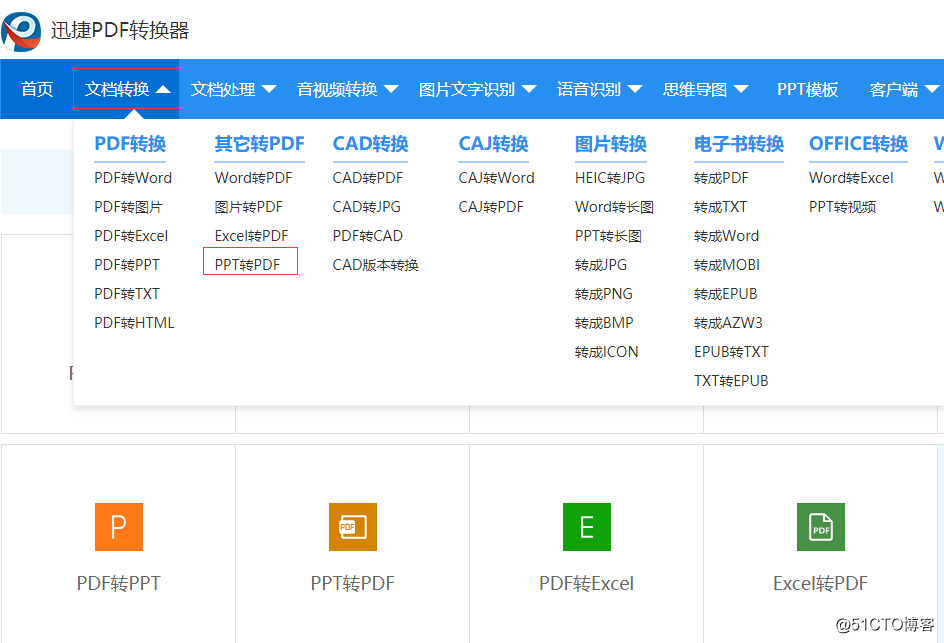Screen dimensions: 944x643
Task: Click the Excel转PDF tile icon
Action: [821, 527]
